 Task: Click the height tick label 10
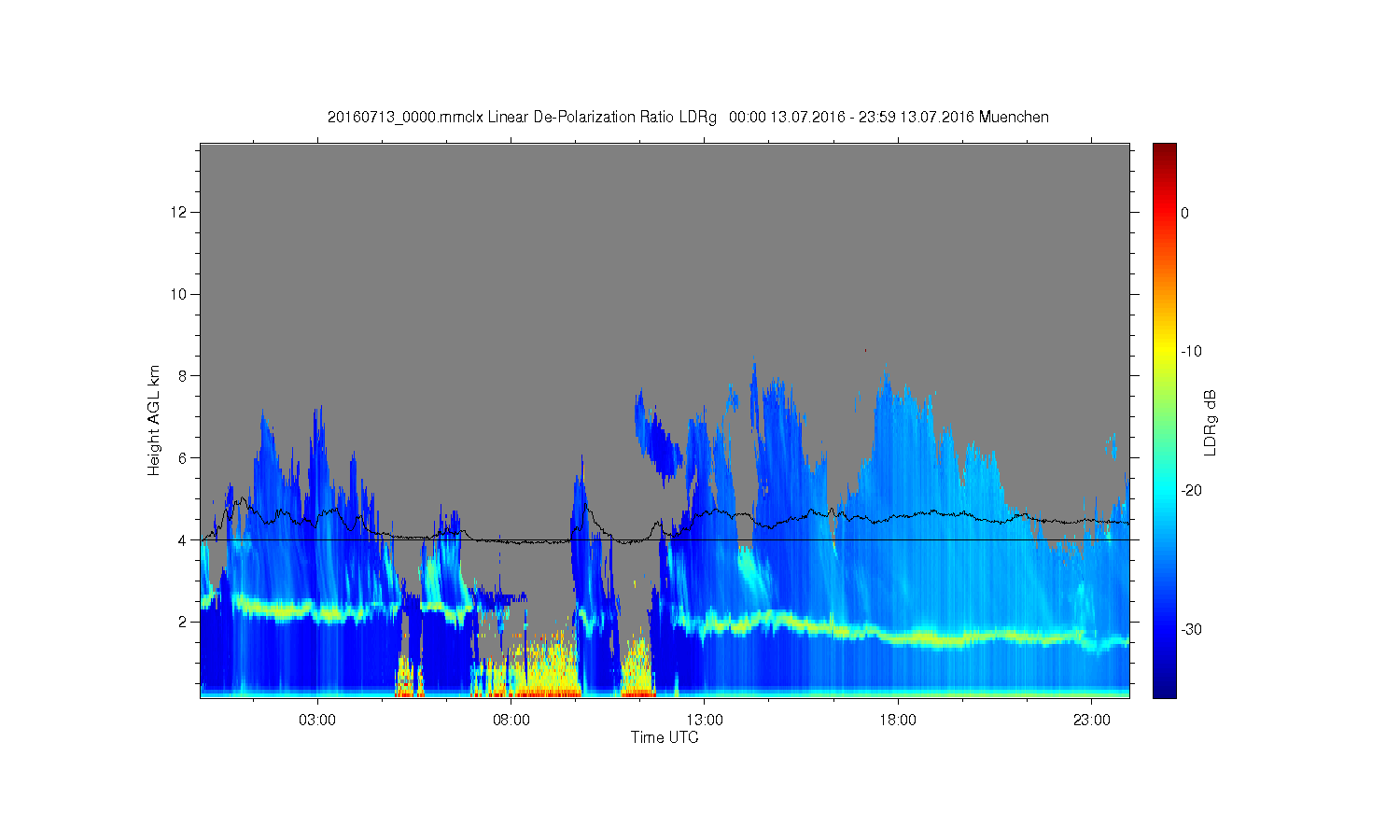(179, 294)
